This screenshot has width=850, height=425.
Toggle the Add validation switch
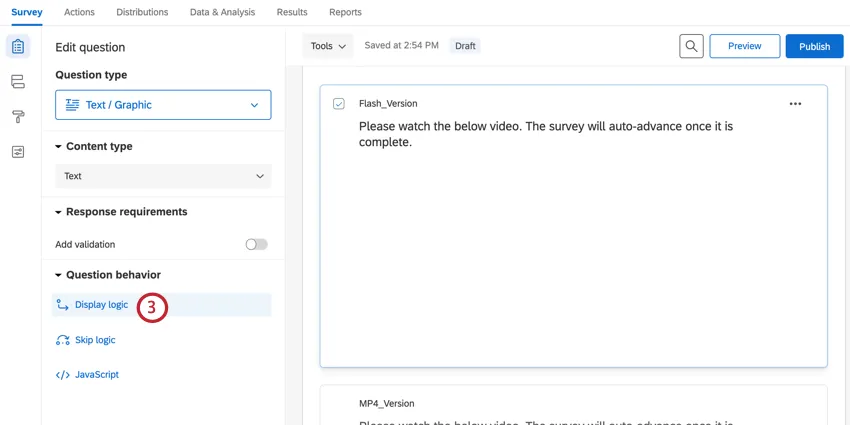pyautogui.click(x=256, y=244)
